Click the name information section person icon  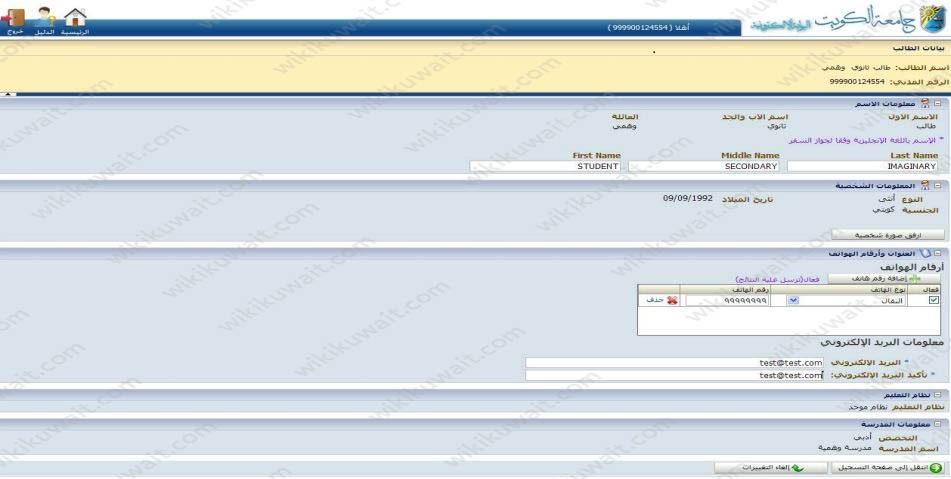tap(925, 103)
